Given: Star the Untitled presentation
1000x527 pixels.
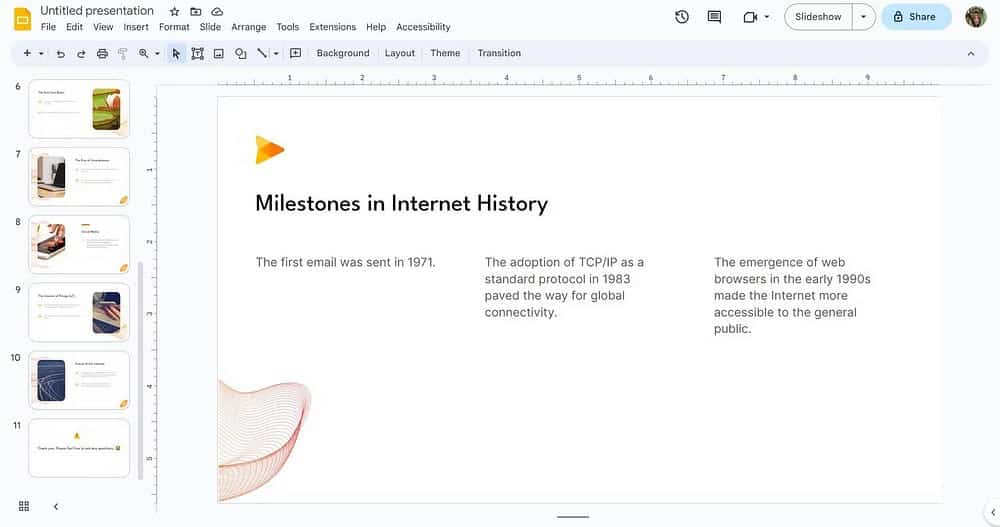Looking at the screenshot, I should click(x=174, y=11).
